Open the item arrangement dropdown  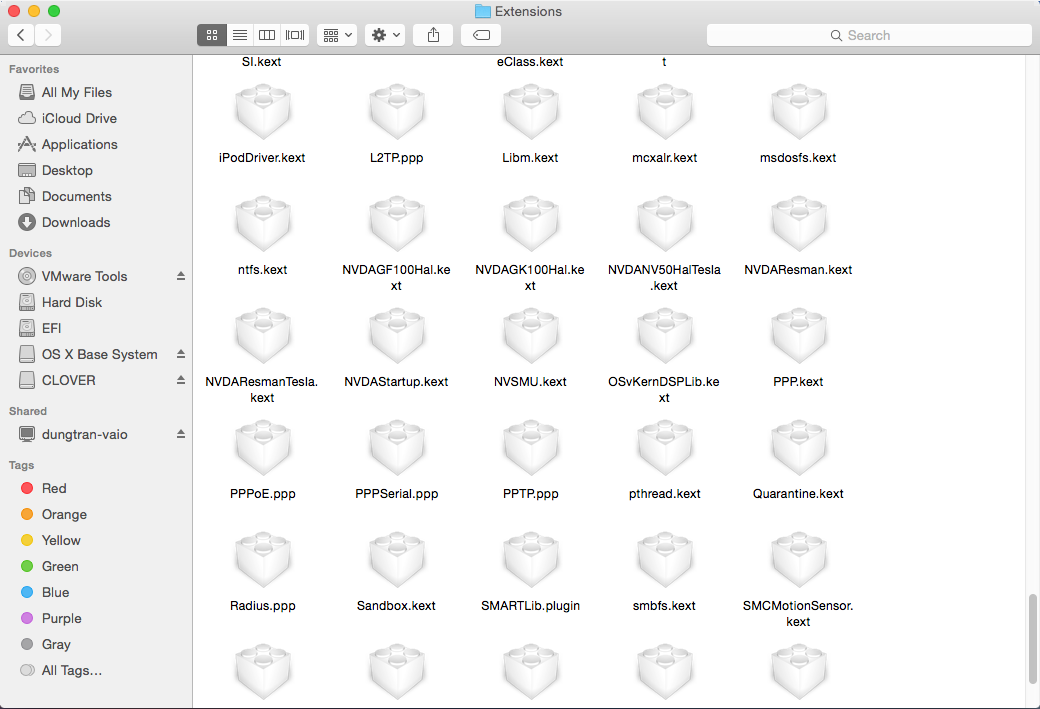[337, 35]
